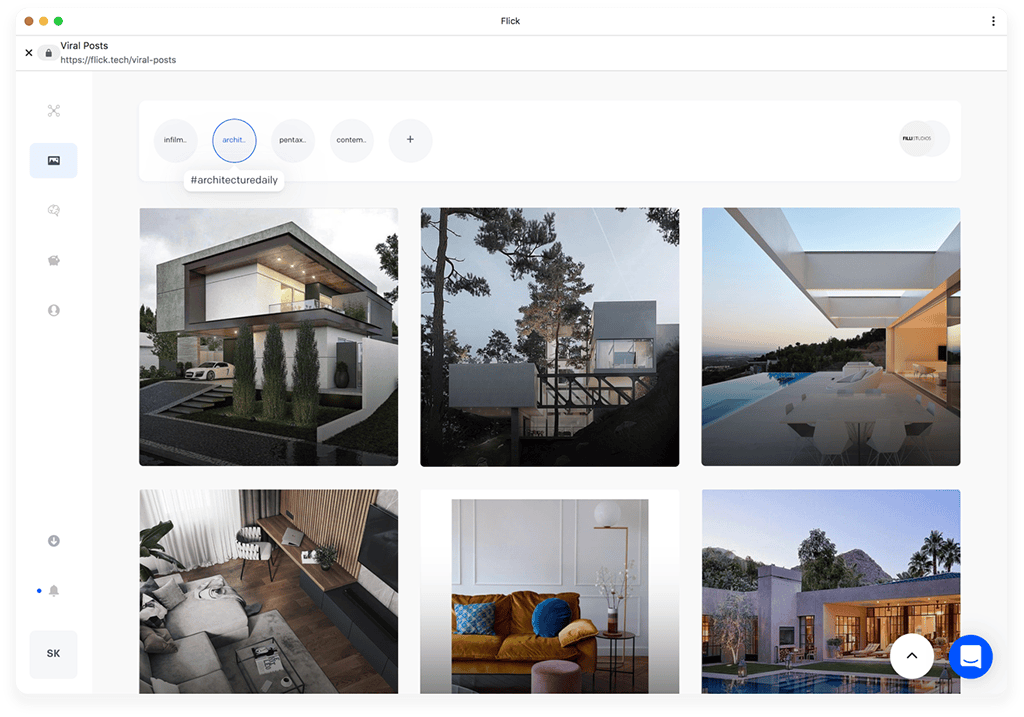
Task: Open gray sofa living room post
Action: tap(268, 592)
